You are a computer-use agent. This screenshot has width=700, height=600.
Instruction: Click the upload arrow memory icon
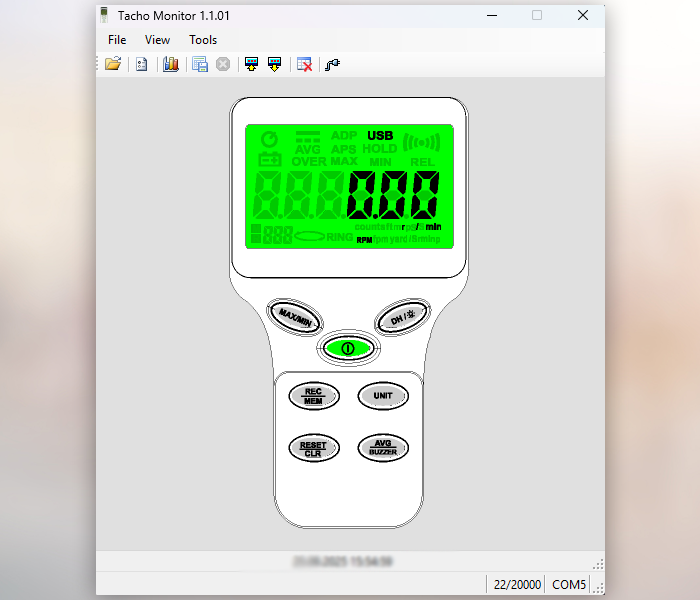pyautogui.click(x=252, y=64)
